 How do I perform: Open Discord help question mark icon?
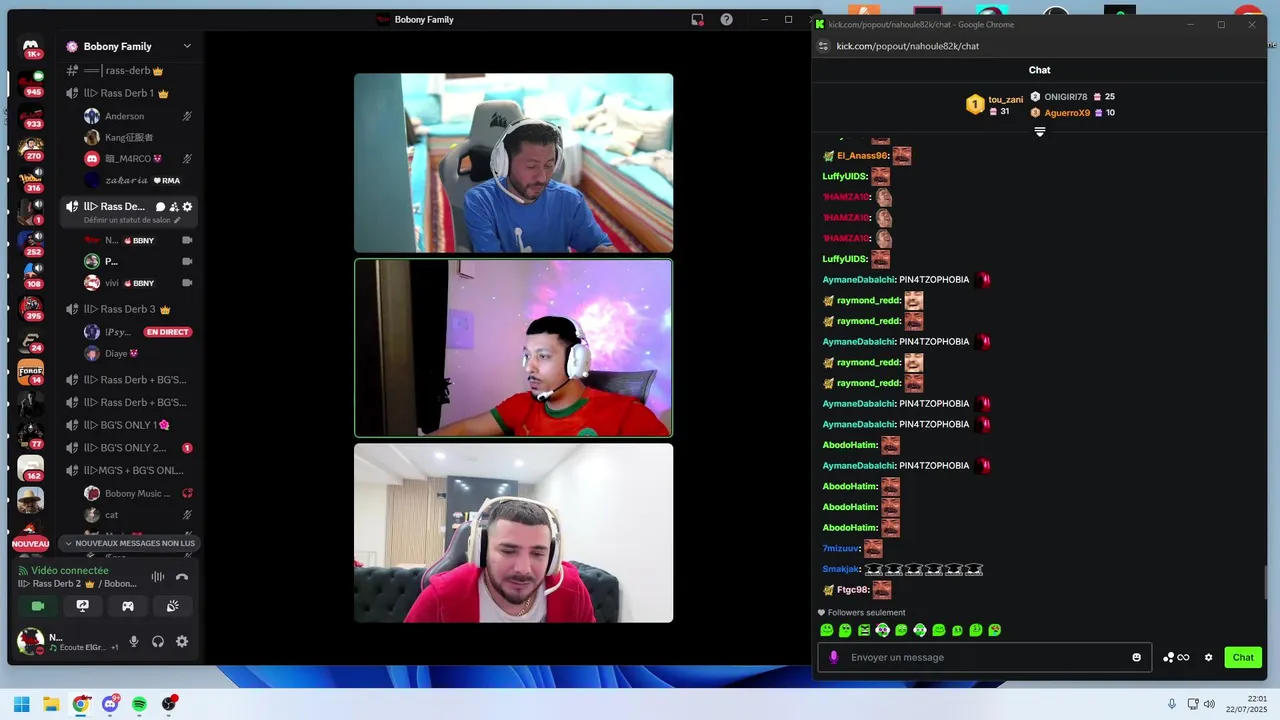pos(726,19)
